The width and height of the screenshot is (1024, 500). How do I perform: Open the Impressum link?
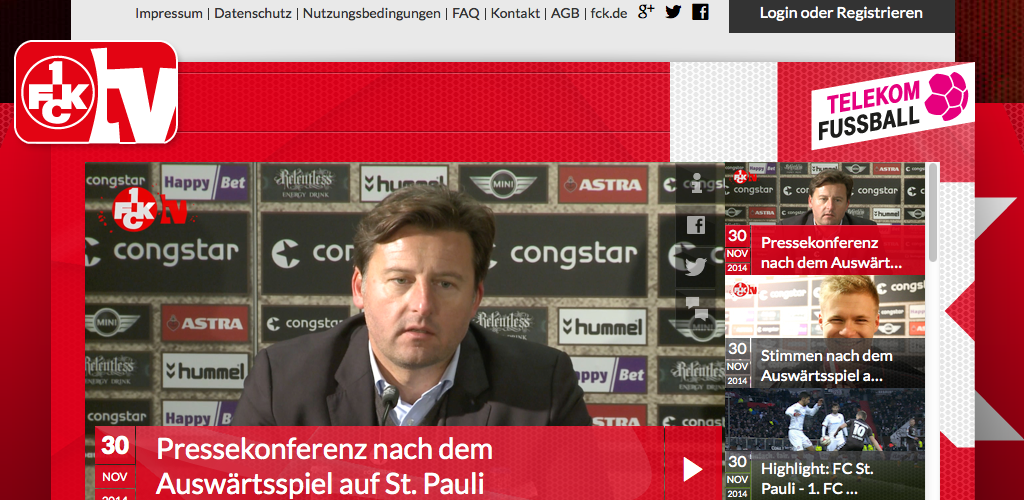169,13
